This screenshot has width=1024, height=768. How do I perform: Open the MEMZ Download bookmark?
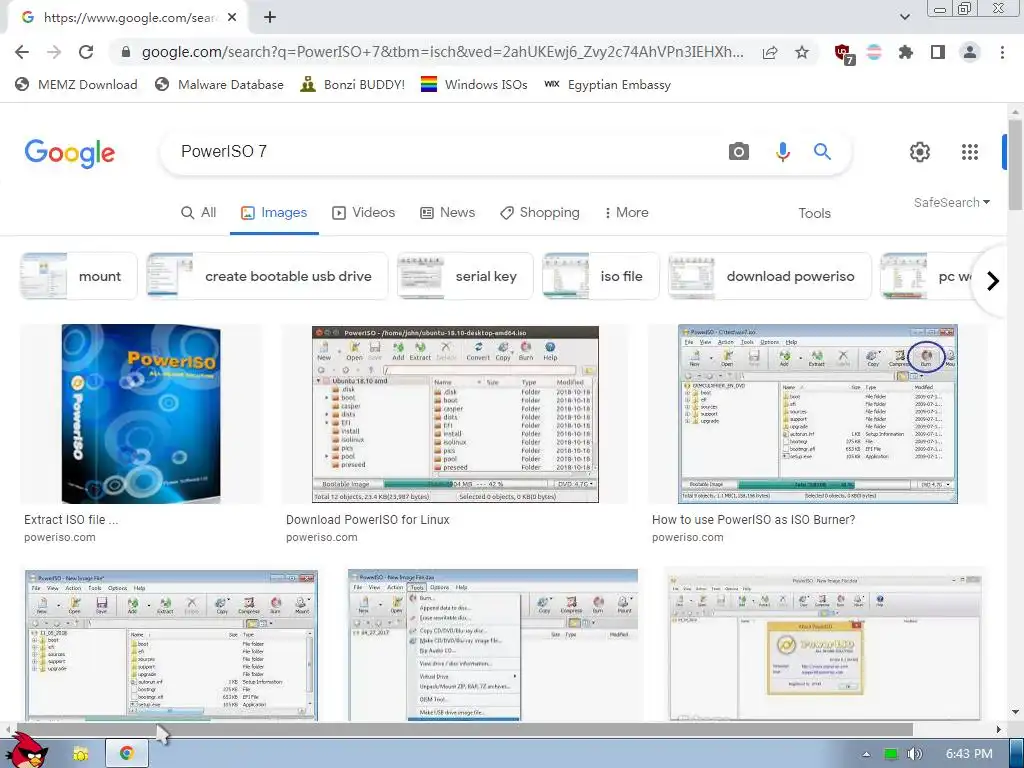[x=76, y=84]
